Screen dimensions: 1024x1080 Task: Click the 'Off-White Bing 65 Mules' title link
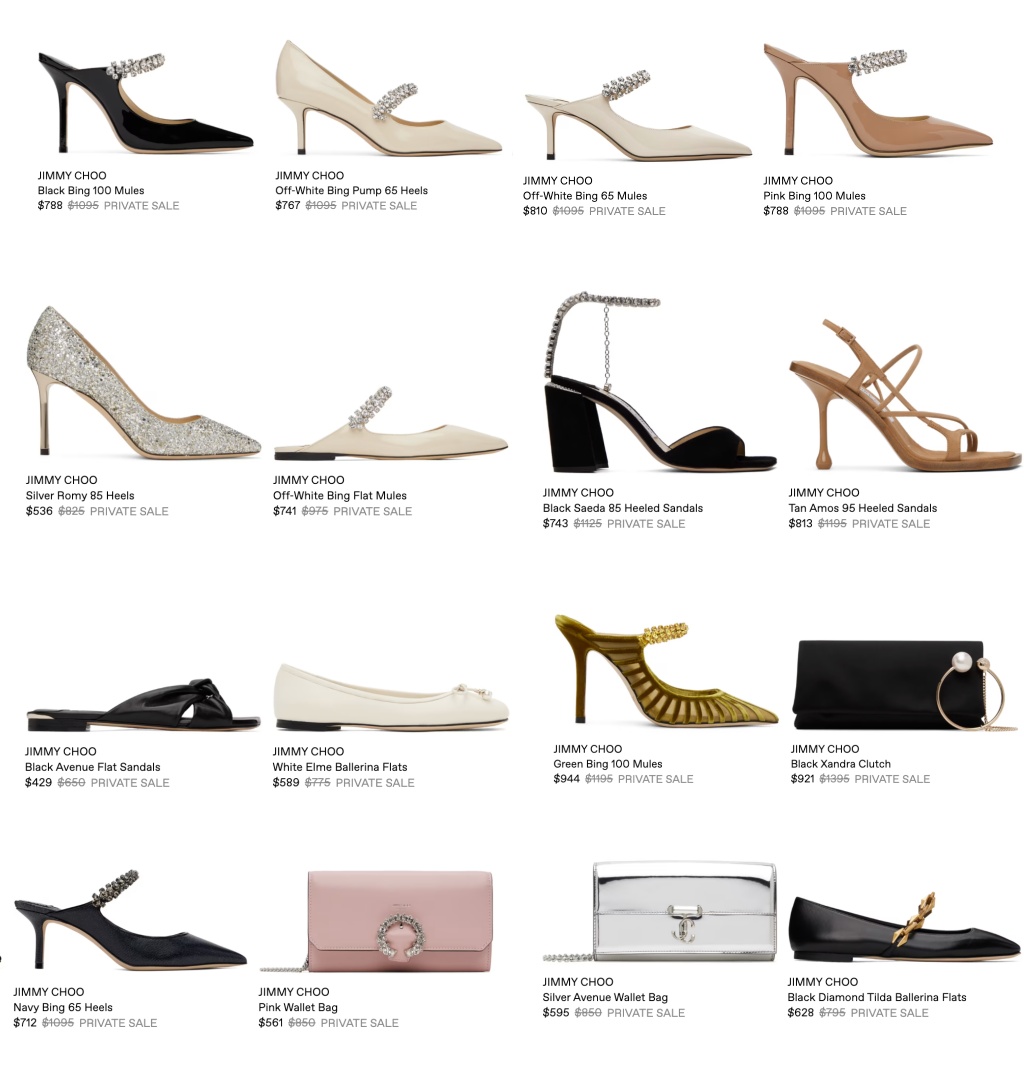585,196
